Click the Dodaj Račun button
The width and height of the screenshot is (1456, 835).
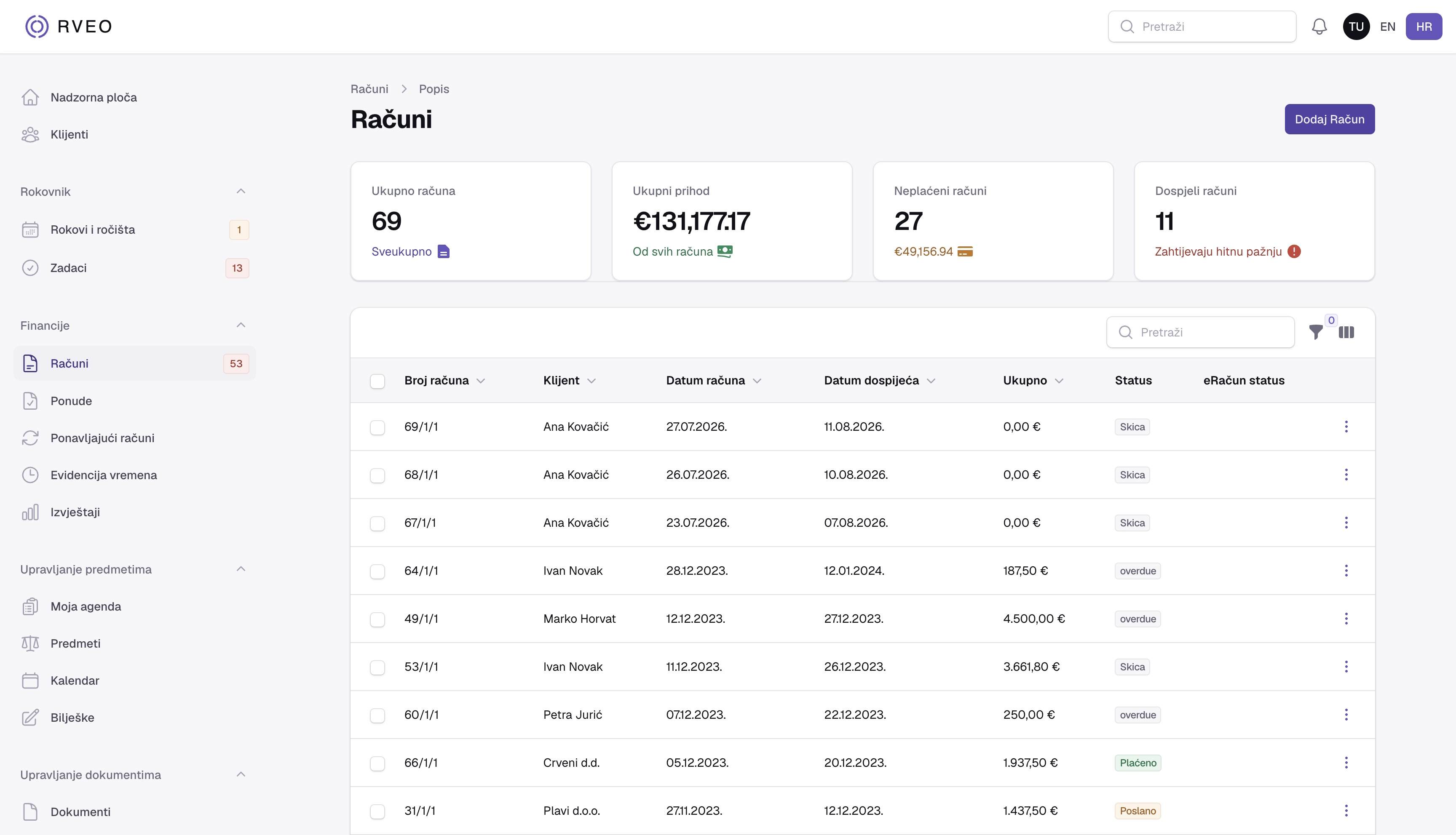point(1329,119)
